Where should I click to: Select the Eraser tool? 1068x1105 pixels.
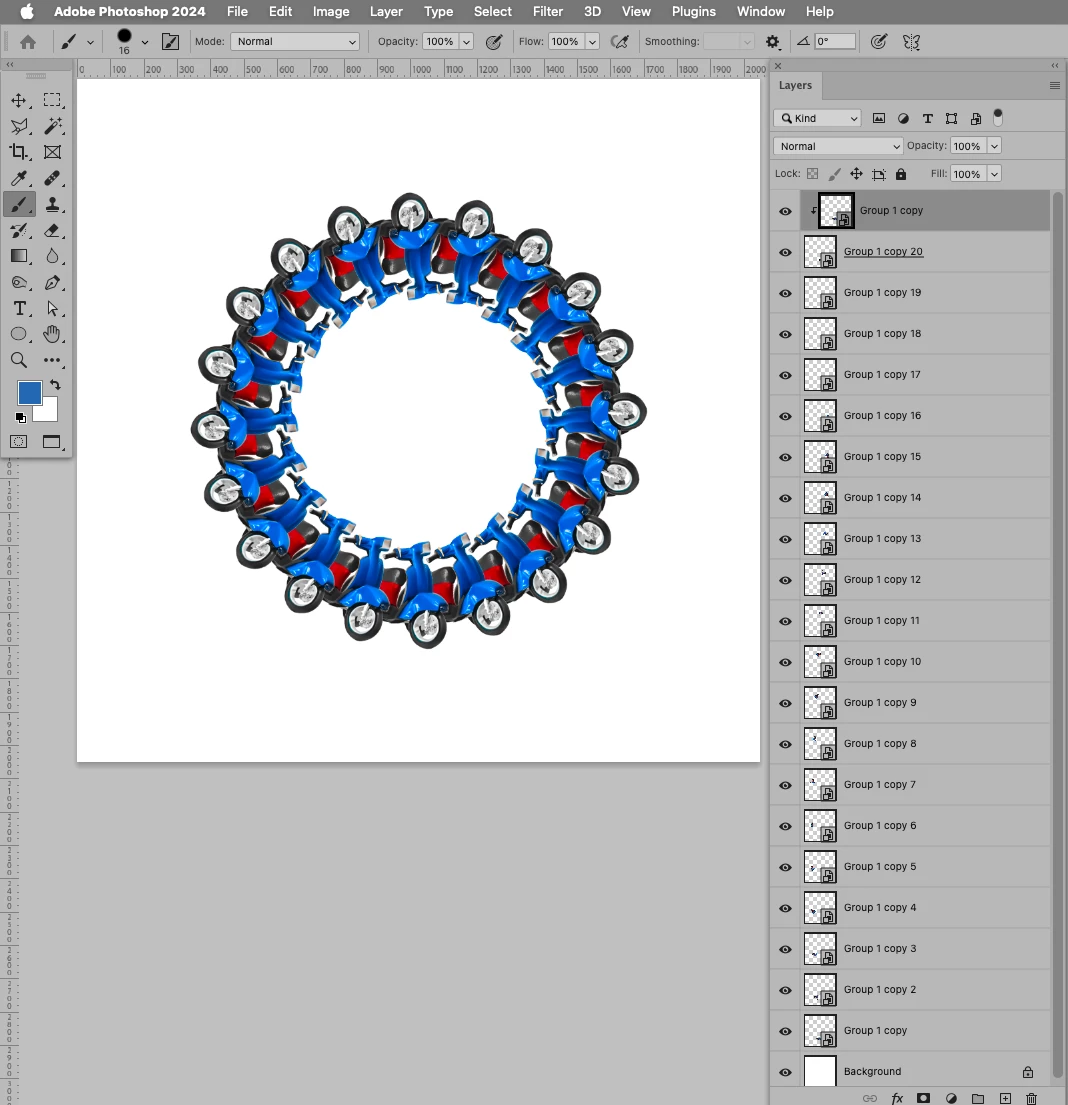point(52,230)
